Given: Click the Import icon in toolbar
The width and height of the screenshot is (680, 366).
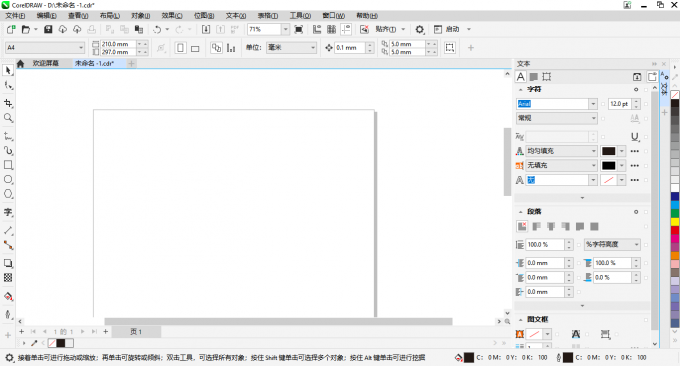Looking at the screenshot, I should click(206, 29).
